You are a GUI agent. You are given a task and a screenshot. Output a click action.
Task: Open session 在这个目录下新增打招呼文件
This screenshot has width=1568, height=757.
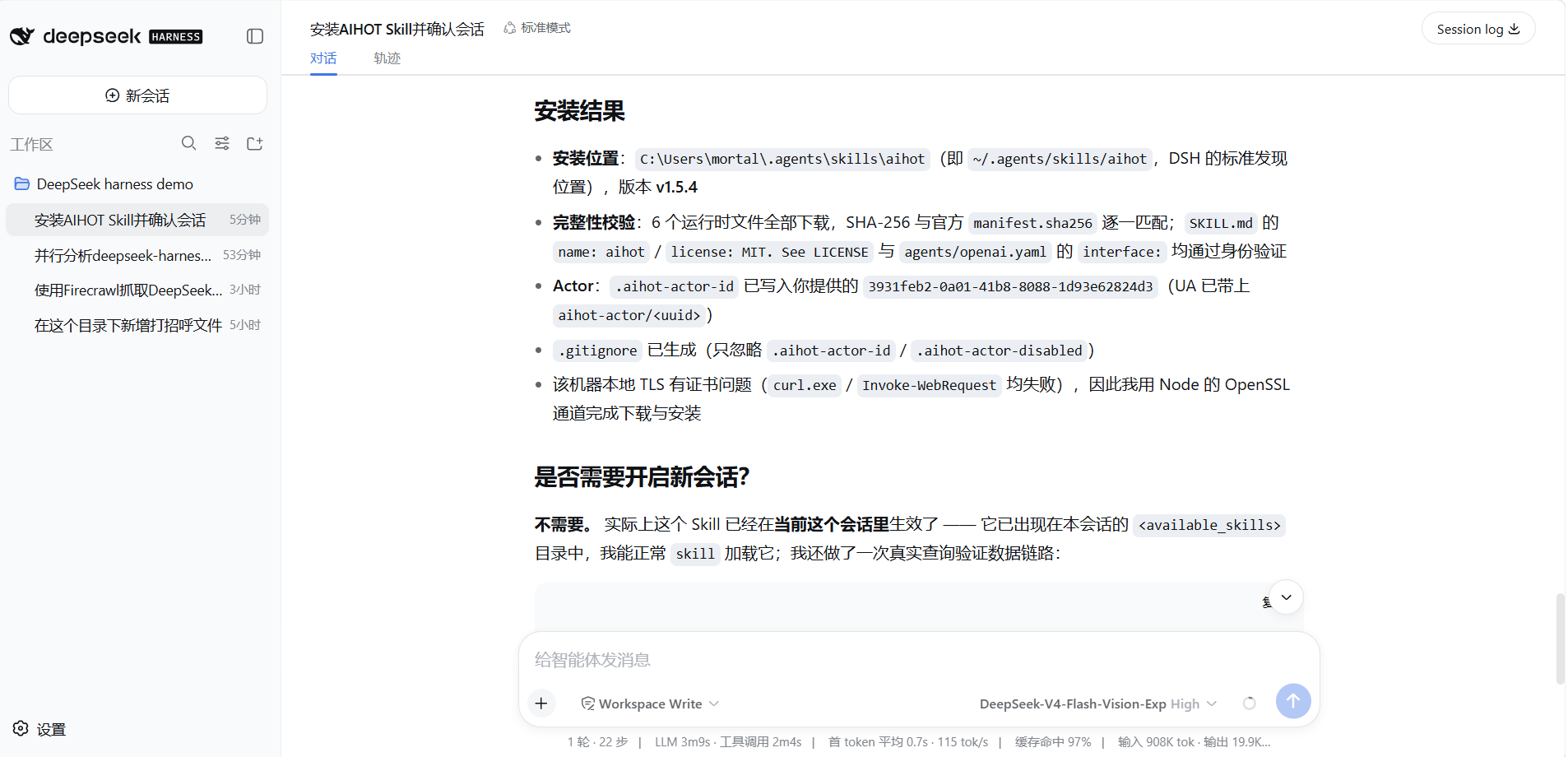(x=137, y=325)
